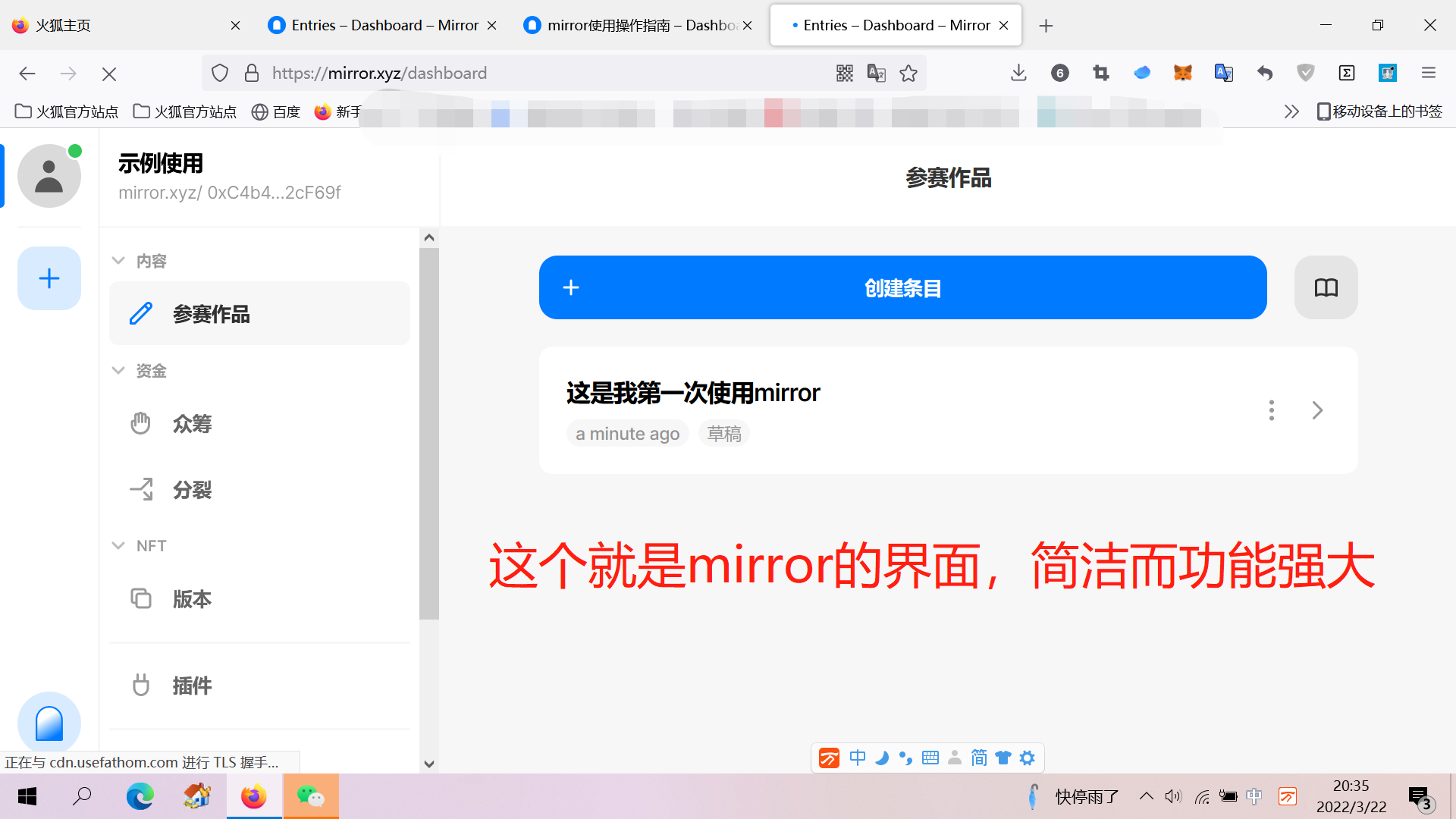Click the plug icon for 插件
This screenshot has width=1456, height=819.
tap(141, 685)
